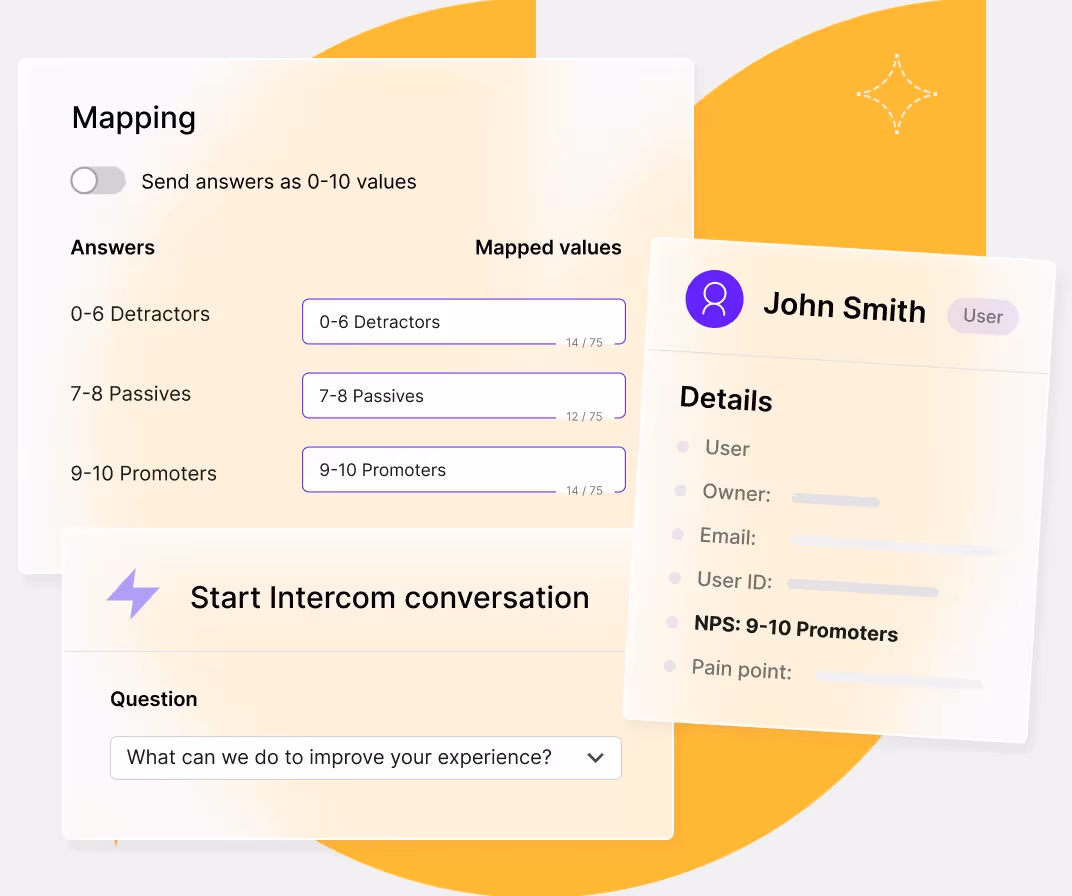
Task: Click the Details heading
Action: 726,399
